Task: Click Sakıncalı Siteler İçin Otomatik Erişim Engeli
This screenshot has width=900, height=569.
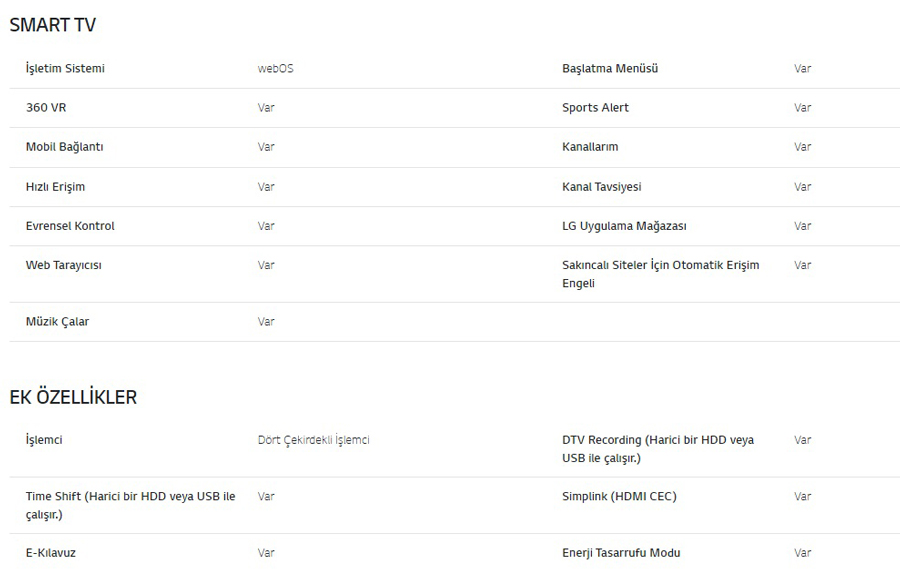Action: tap(661, 274)
